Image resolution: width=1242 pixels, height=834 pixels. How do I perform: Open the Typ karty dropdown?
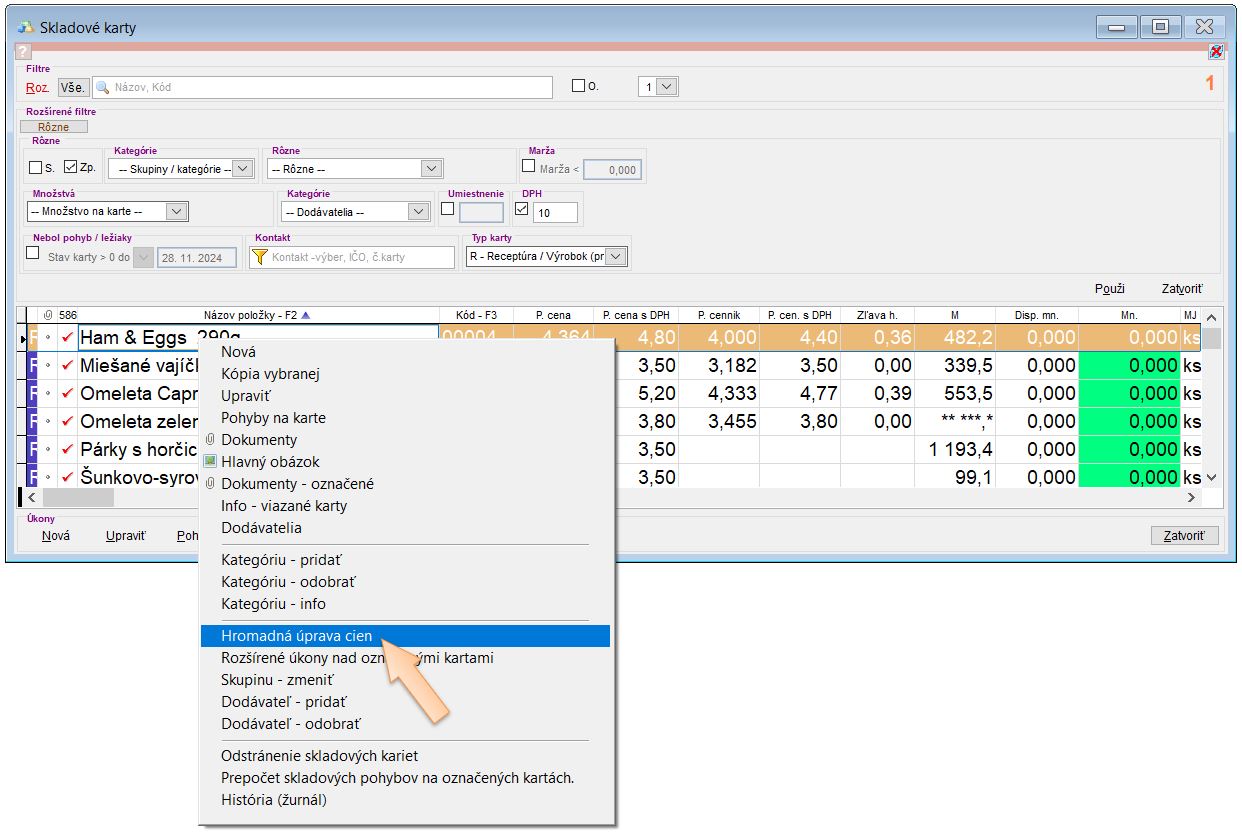(616, 257)
